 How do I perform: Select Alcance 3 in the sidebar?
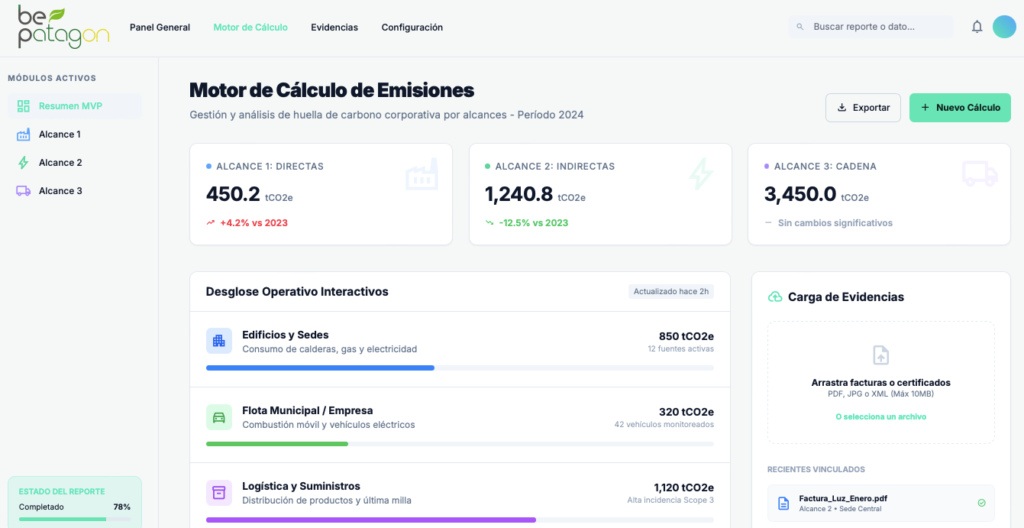60,190
